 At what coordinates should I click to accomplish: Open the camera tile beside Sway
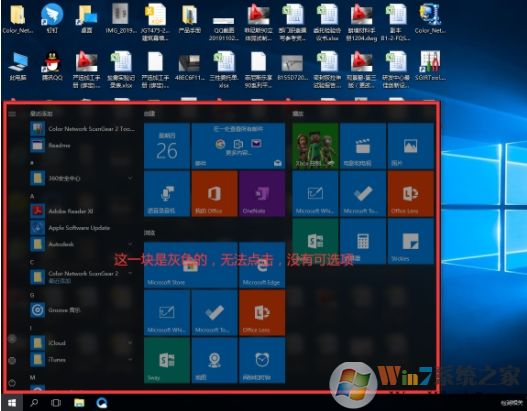214,360
